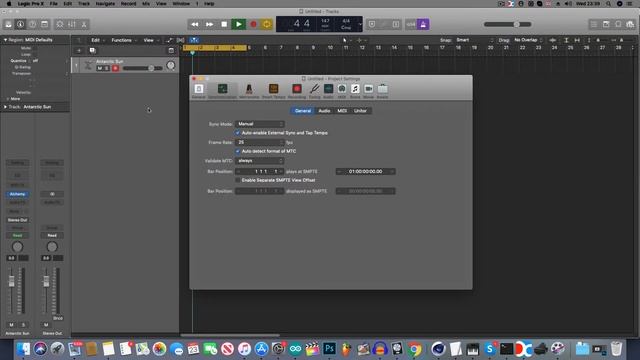Mute the Antarctic Sun track header
Screen dimensions: 640x360
pos(100,68)
